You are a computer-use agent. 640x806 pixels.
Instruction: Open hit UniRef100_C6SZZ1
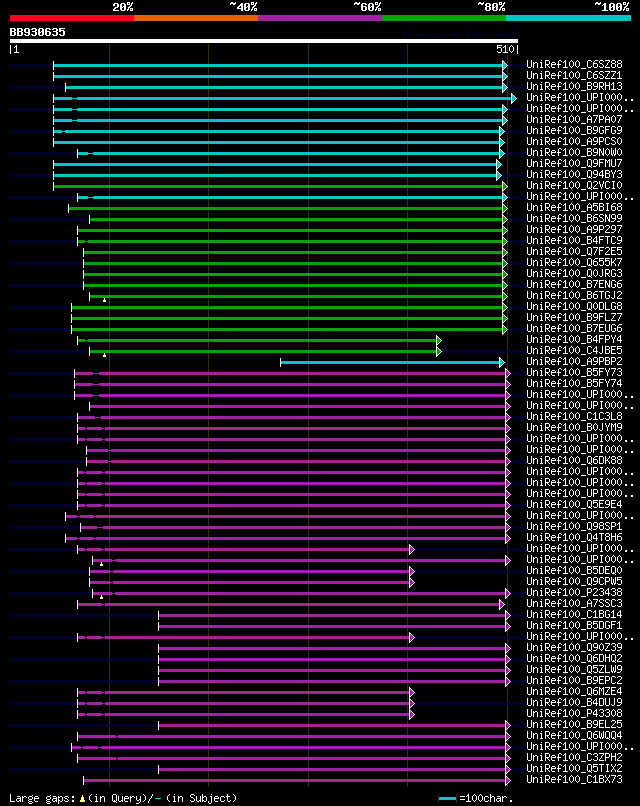point(574,76)
